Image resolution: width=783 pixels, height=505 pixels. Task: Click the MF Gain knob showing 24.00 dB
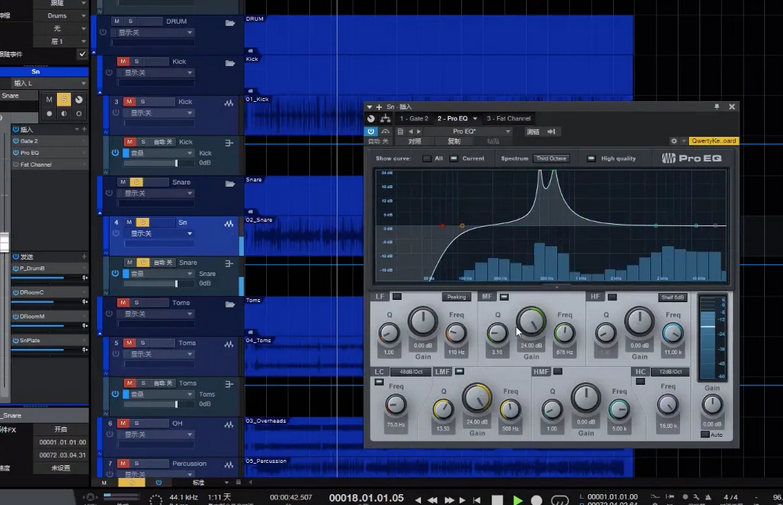[531, 321]
